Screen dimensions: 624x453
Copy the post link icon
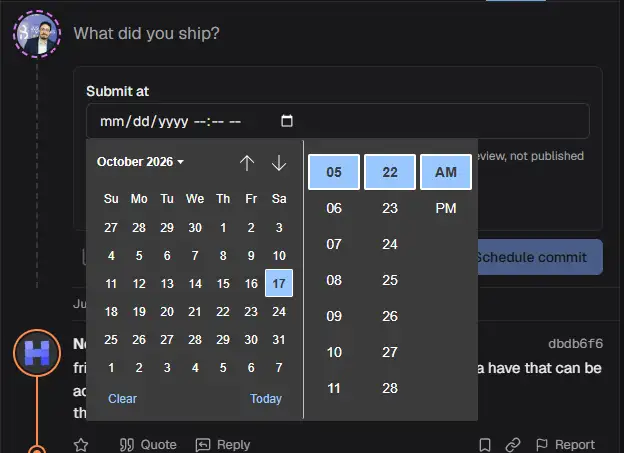click(x=513, y=445)
